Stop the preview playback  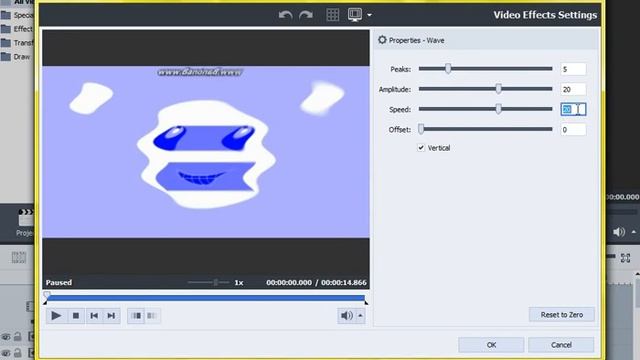click(x=76, y=316)
